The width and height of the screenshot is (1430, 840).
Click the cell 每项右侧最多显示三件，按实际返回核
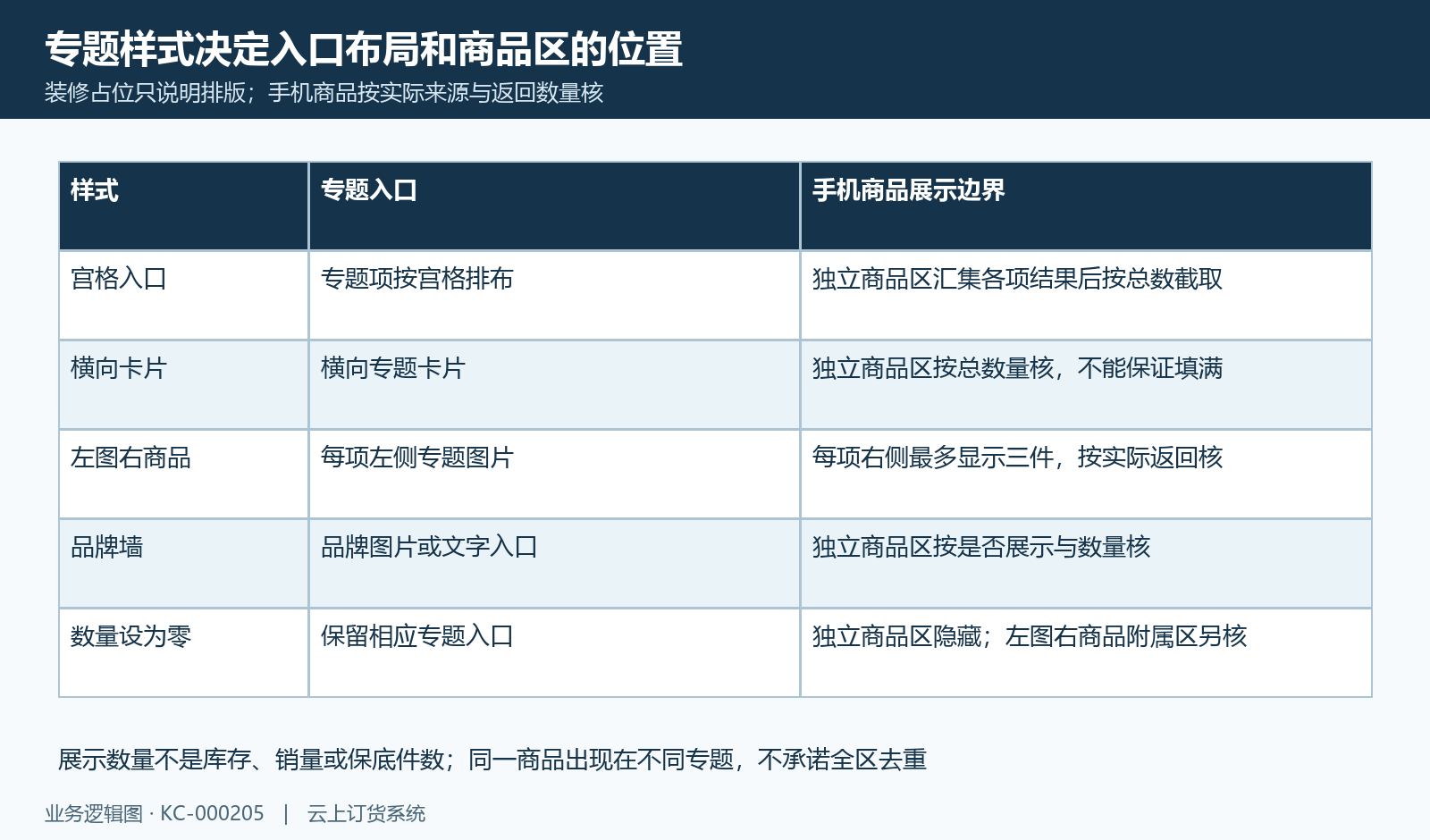(x=1086, y=474)
